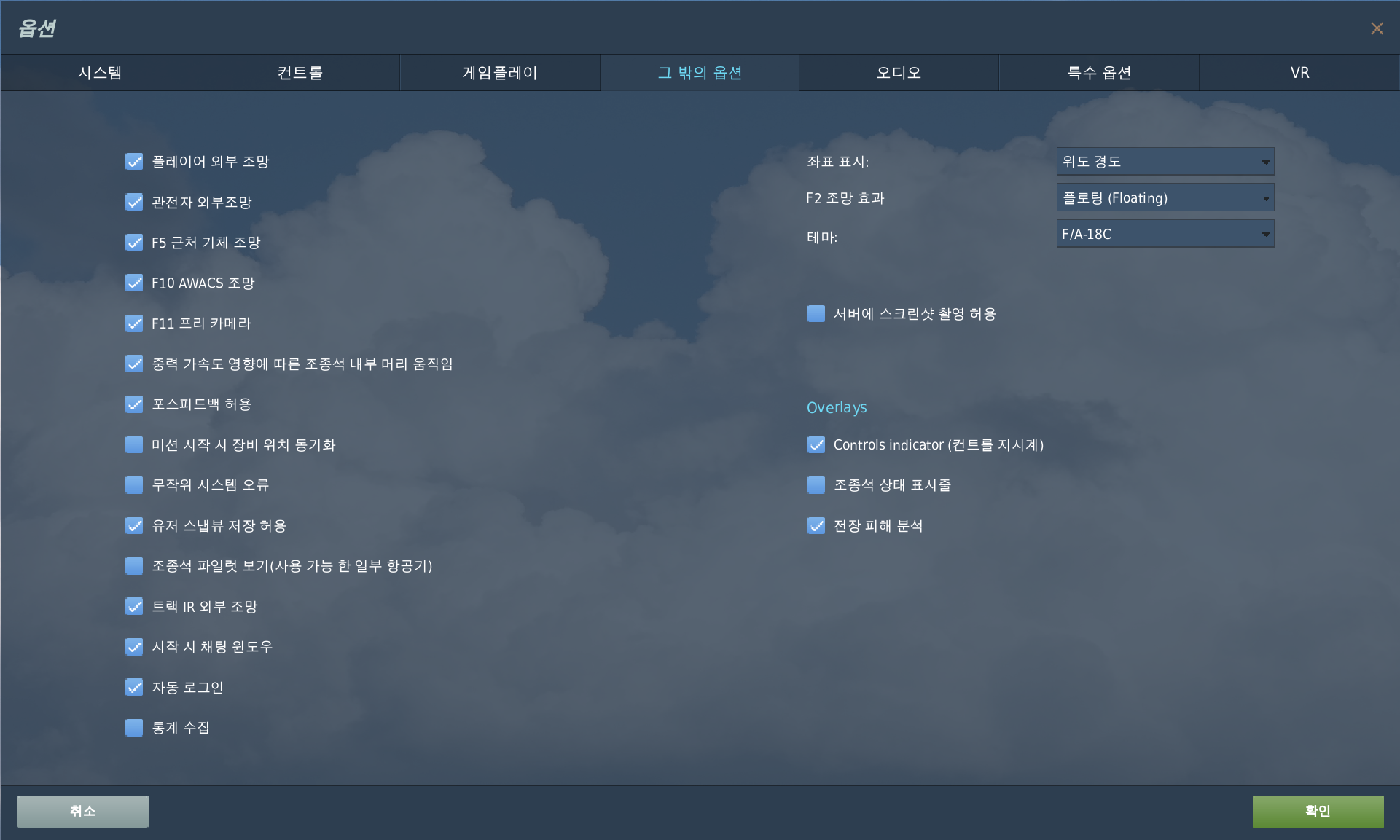Open 테마 dropdown showing F/A-18C
This screenshot has height=840, width=1400.
click(x=1165, y=235)
